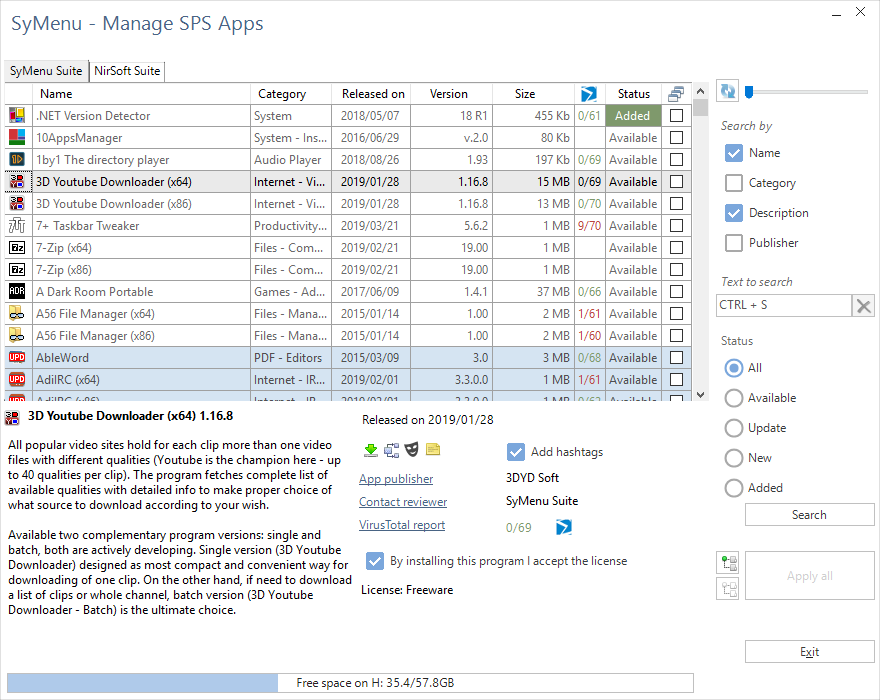Uncheck the Add hashtags checkbox

[x=515, y=452]
